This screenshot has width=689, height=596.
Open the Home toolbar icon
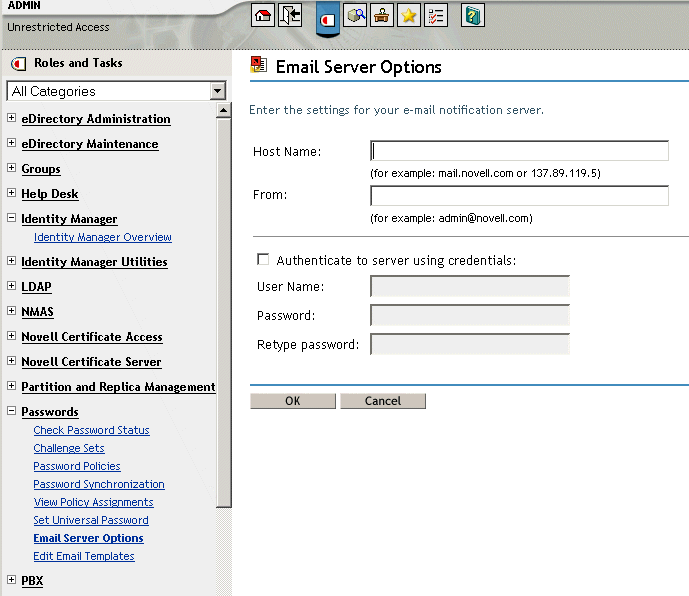263,15
